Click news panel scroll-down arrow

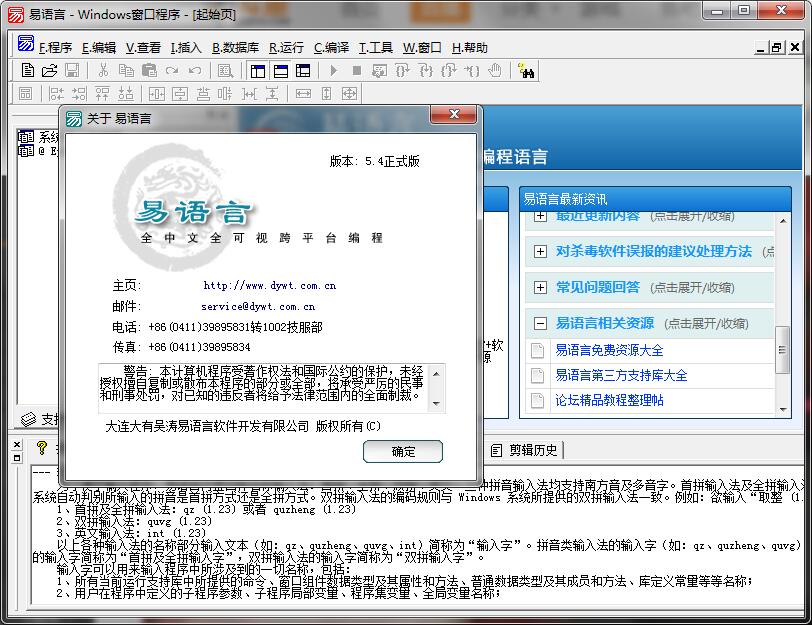[782, 409]
